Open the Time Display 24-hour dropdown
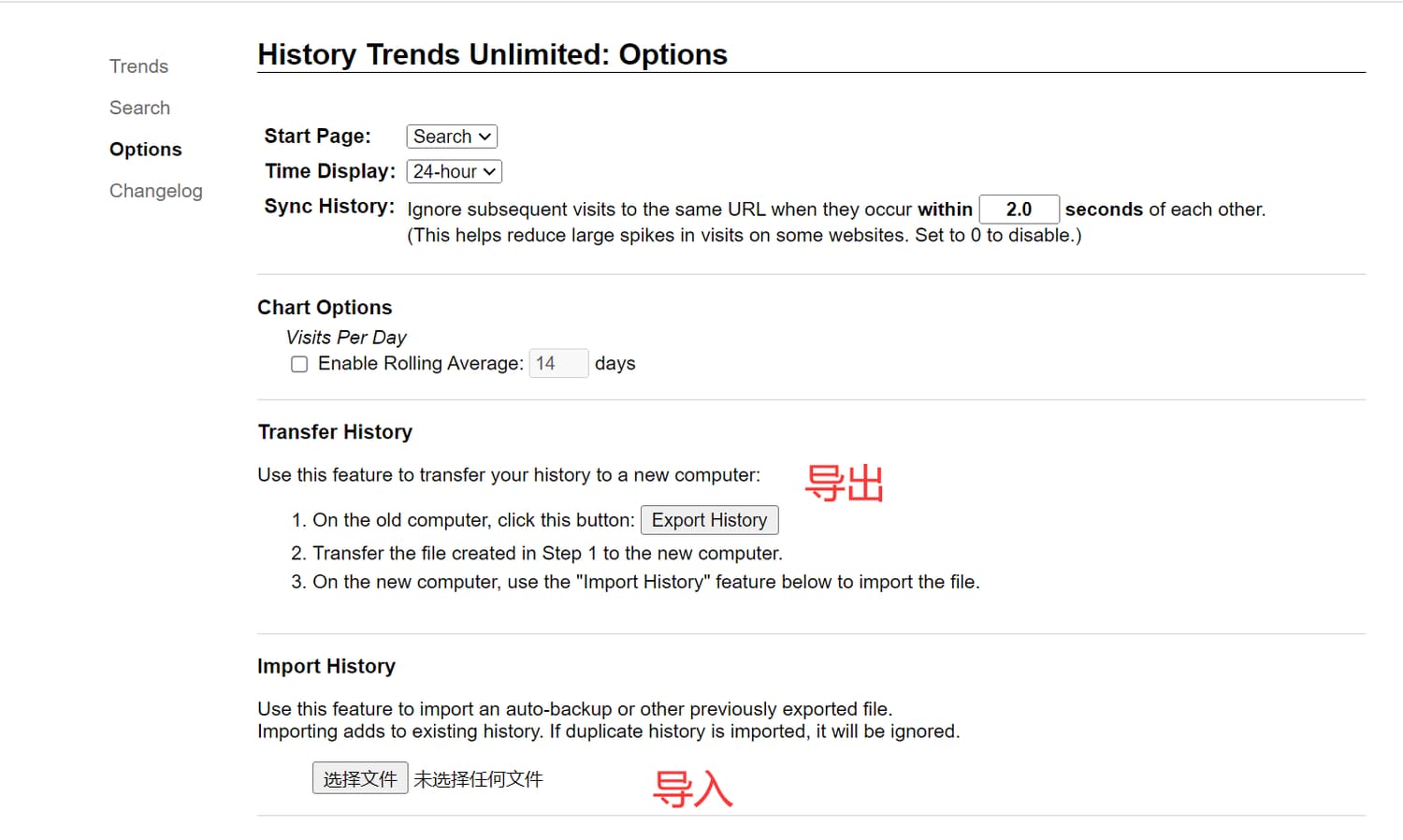Screen dimensions: 1403x840 click(x=454, y=172)
